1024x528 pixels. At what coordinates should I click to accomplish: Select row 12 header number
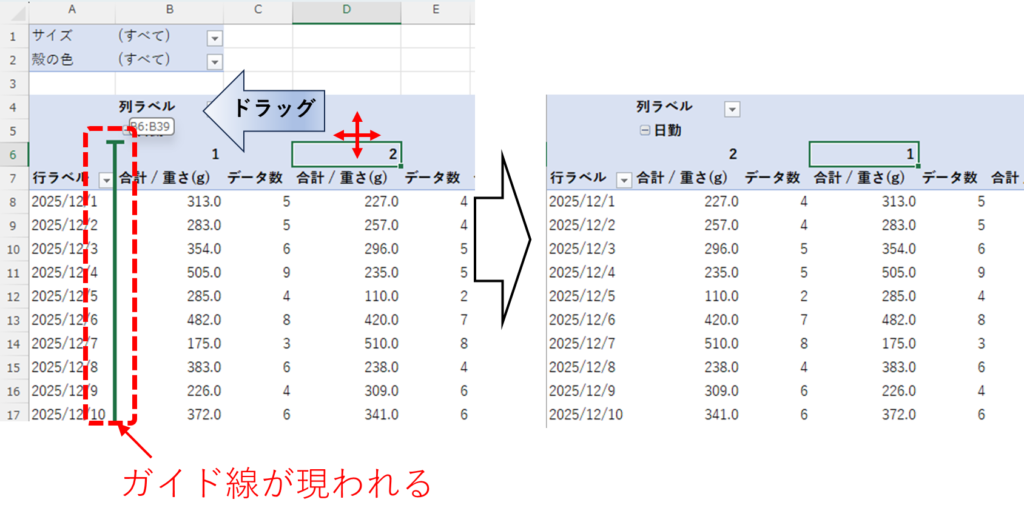(x=13, y=296)
